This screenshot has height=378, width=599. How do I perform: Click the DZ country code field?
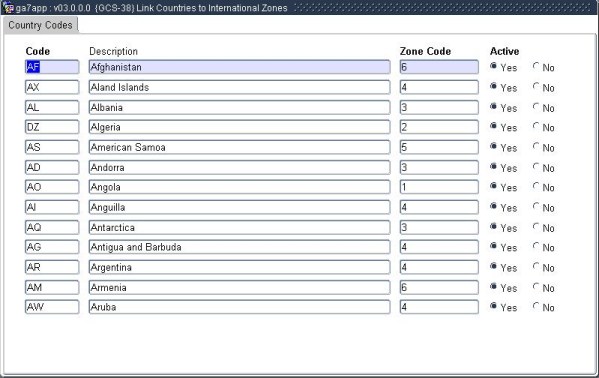point(52,127)
